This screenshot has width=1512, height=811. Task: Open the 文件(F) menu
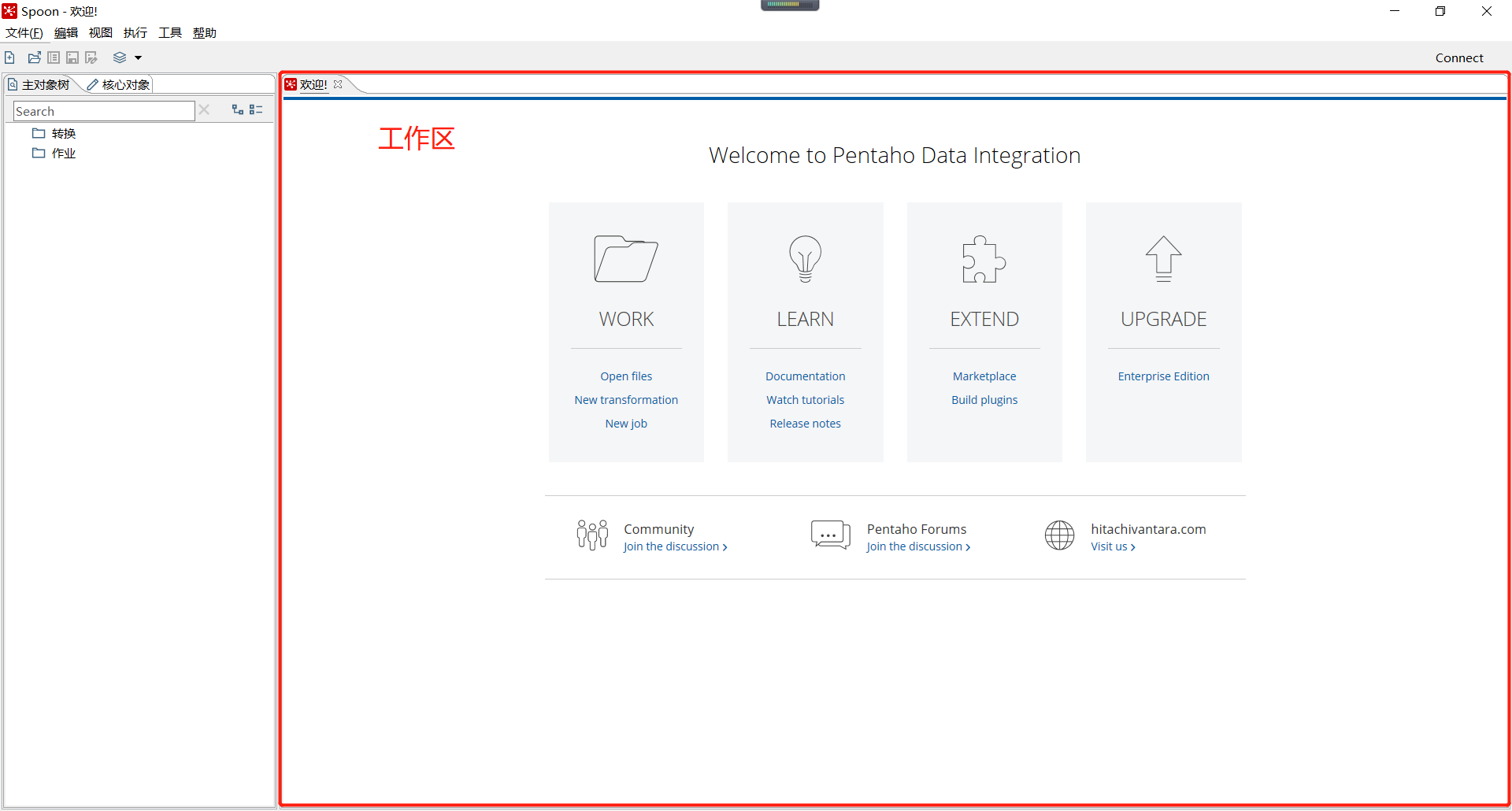(24, 32)
